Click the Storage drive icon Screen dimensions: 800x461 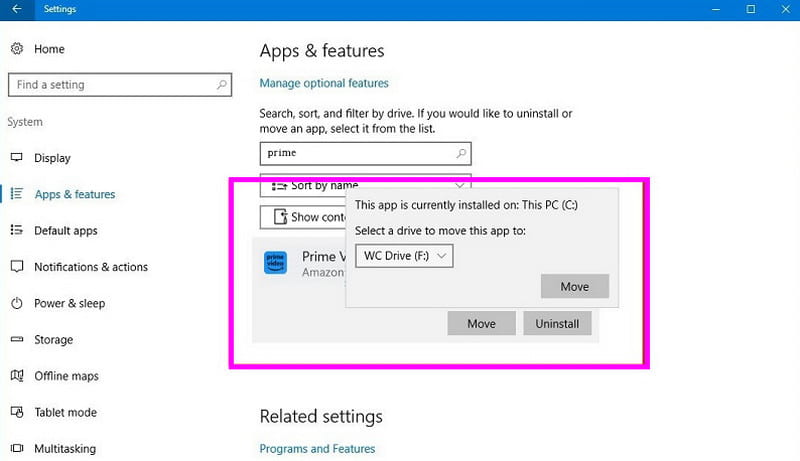[x=17, y=339]
